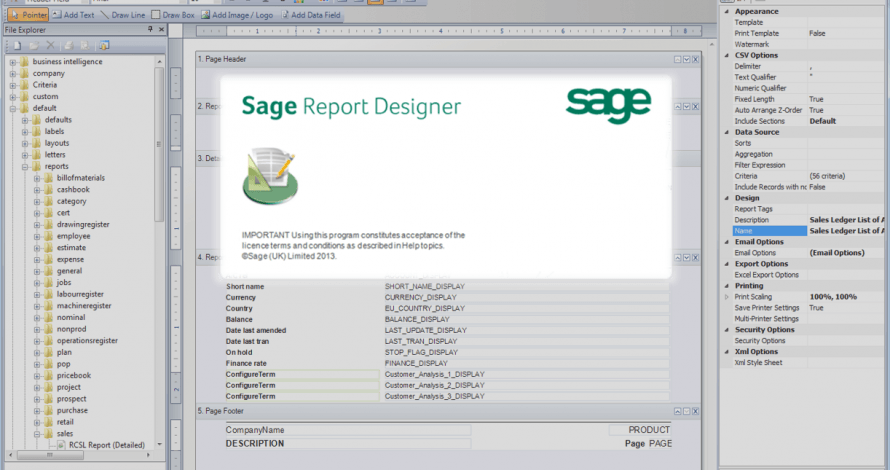Select the Finance rate label
The width and height of the screenshot is (890, 470).
pyautogui.click(x=246, y=363)
